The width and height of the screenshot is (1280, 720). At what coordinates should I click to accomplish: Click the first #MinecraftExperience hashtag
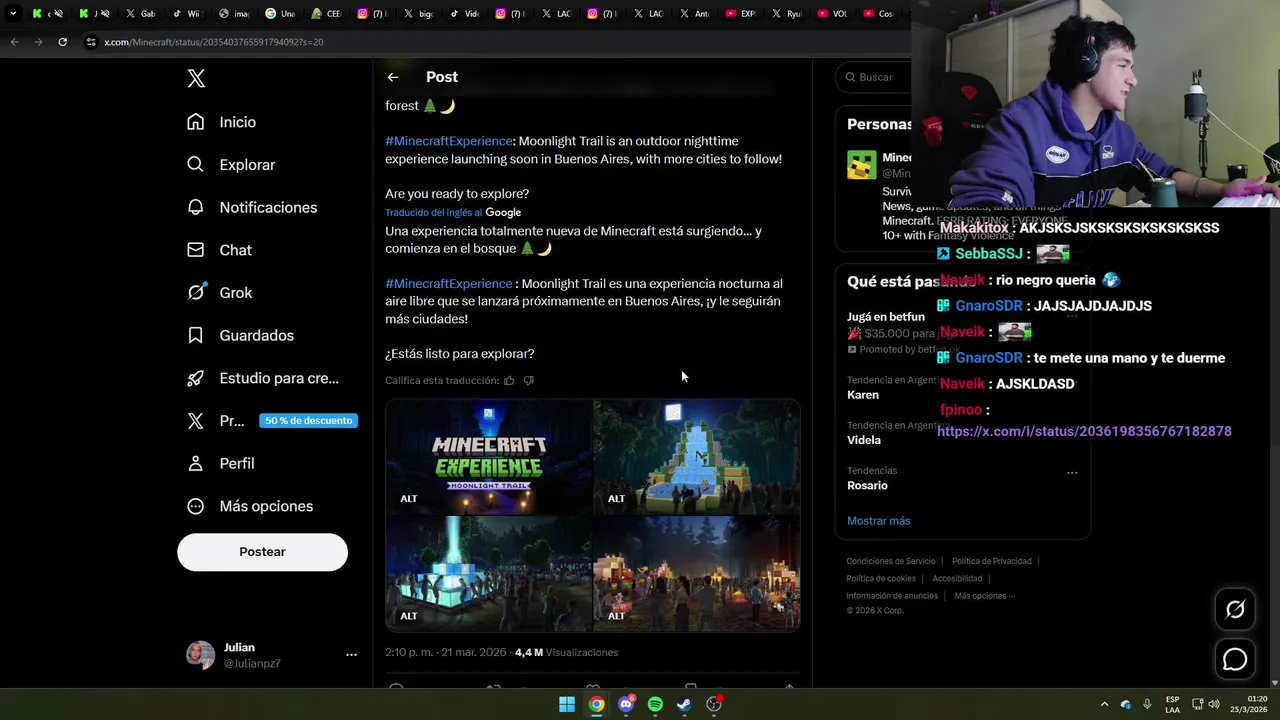(x=449, y=141)
